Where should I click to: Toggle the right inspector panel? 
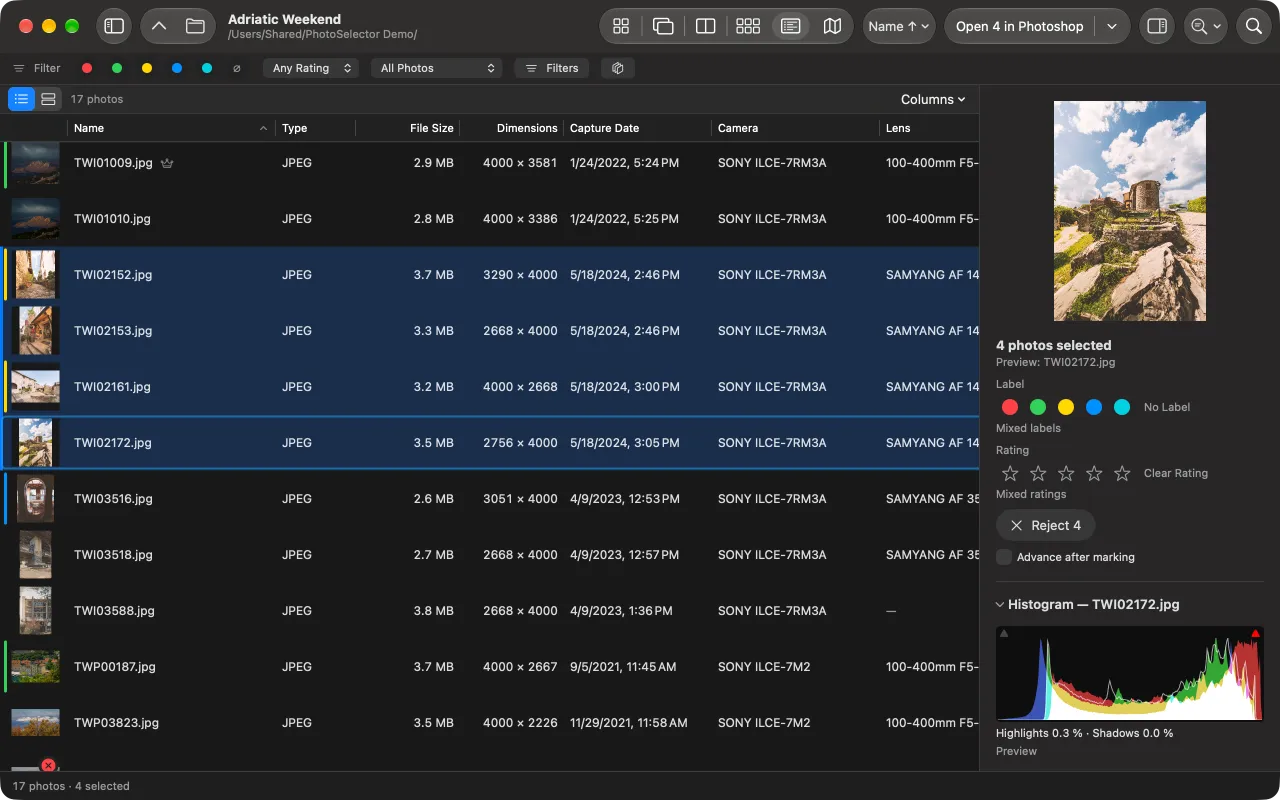1157,26
